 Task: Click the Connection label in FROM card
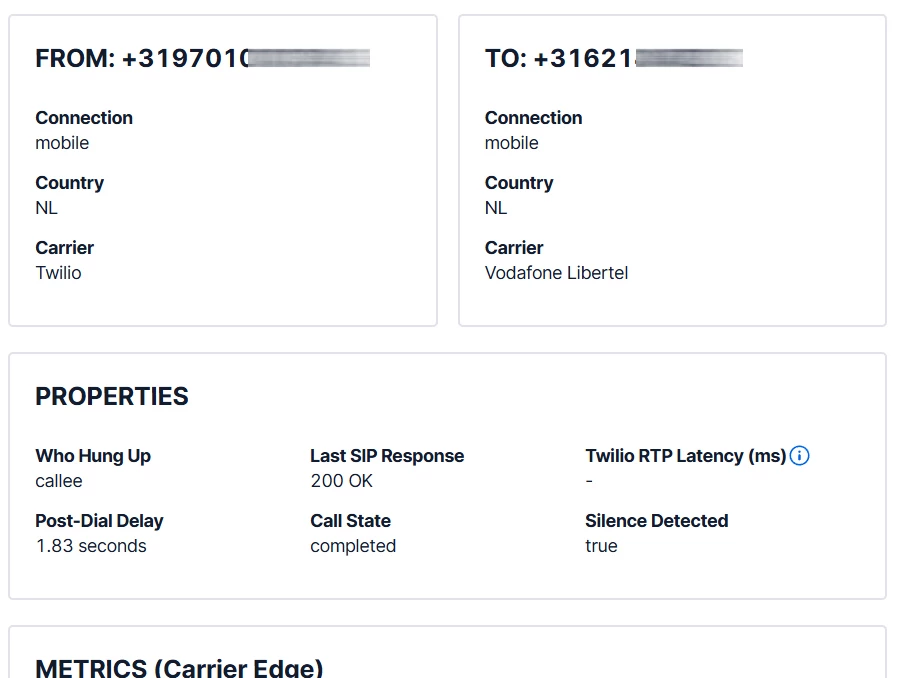84,118
